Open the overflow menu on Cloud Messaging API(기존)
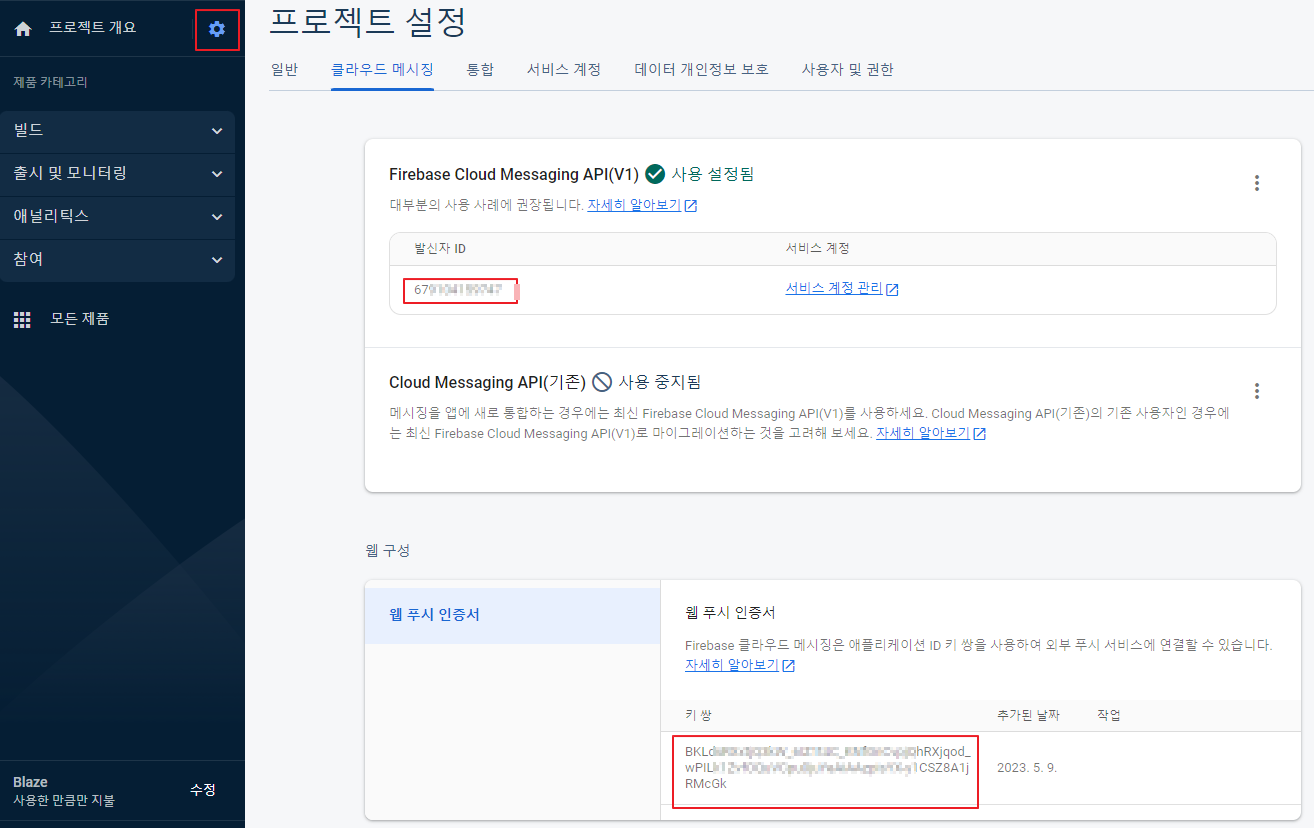This screenshot has height=828, width=1314. 1256,391
